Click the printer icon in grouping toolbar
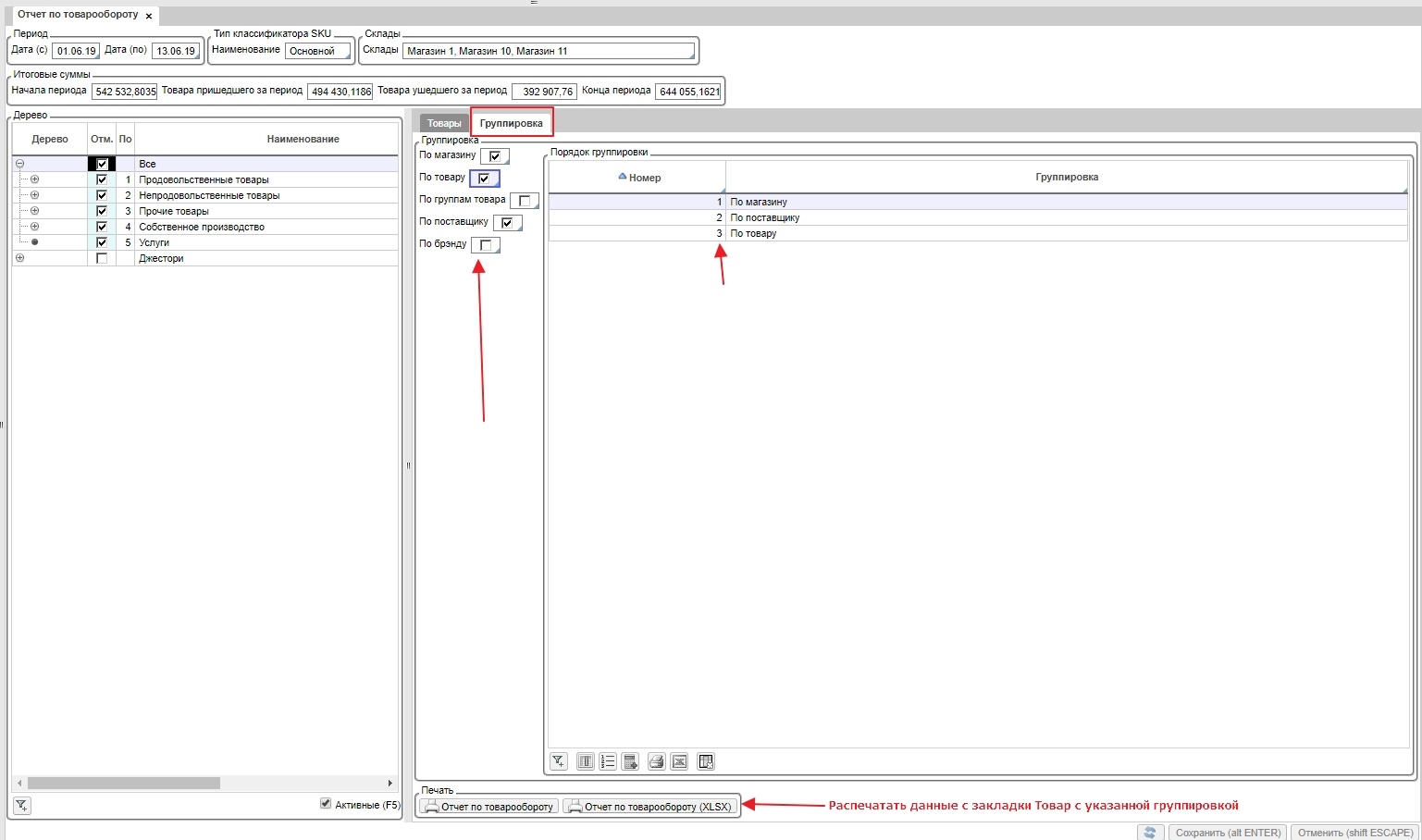The height and width of the screenshot is (840, 1422). coord(656,761)
